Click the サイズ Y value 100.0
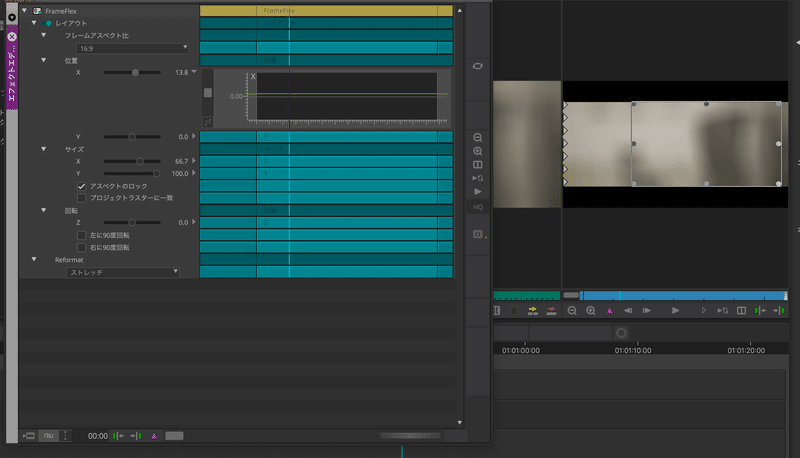The width and height of the screenshot is (800, 458). [x=180, y=173]
